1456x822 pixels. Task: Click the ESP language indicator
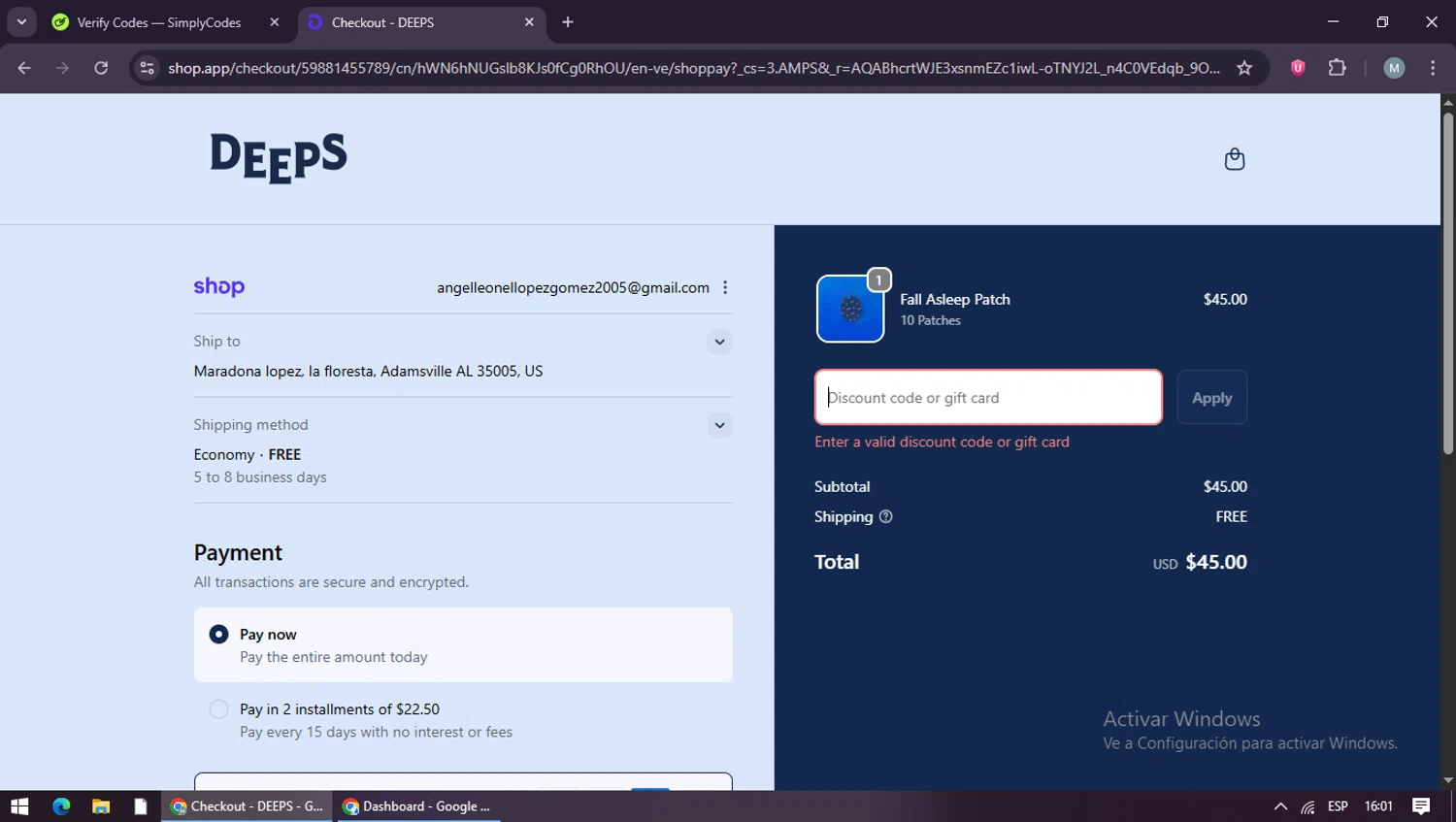pos(1338,806)
